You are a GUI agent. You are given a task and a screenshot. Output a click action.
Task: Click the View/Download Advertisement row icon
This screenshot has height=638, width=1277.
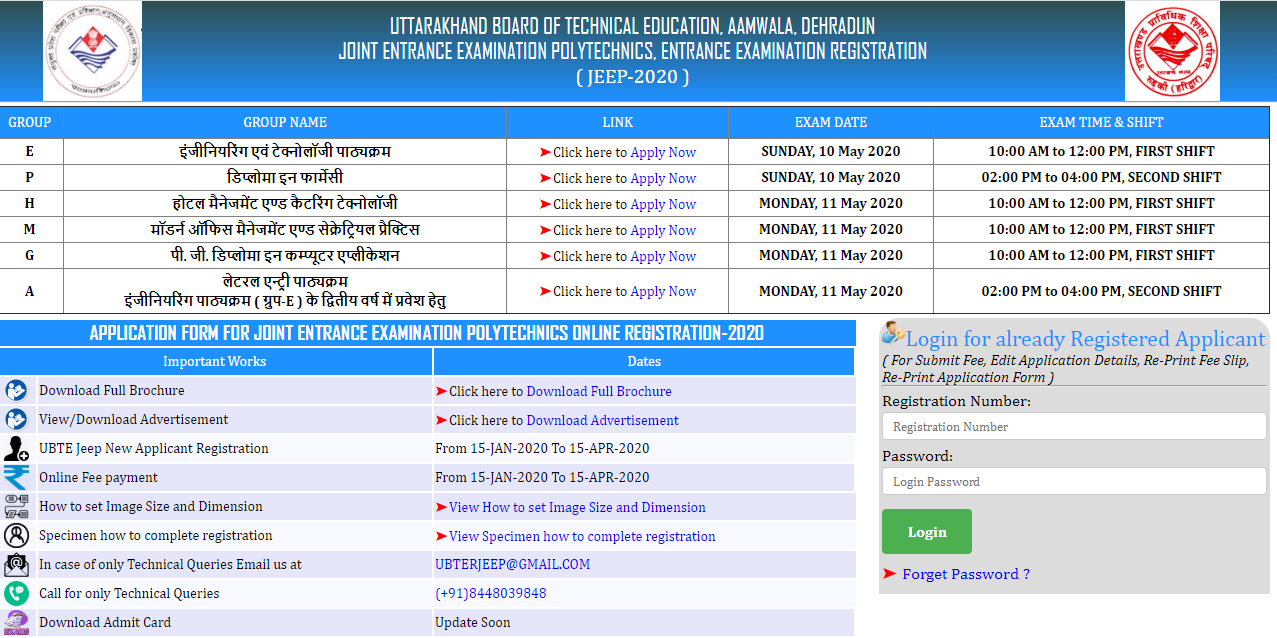point(16,420)
